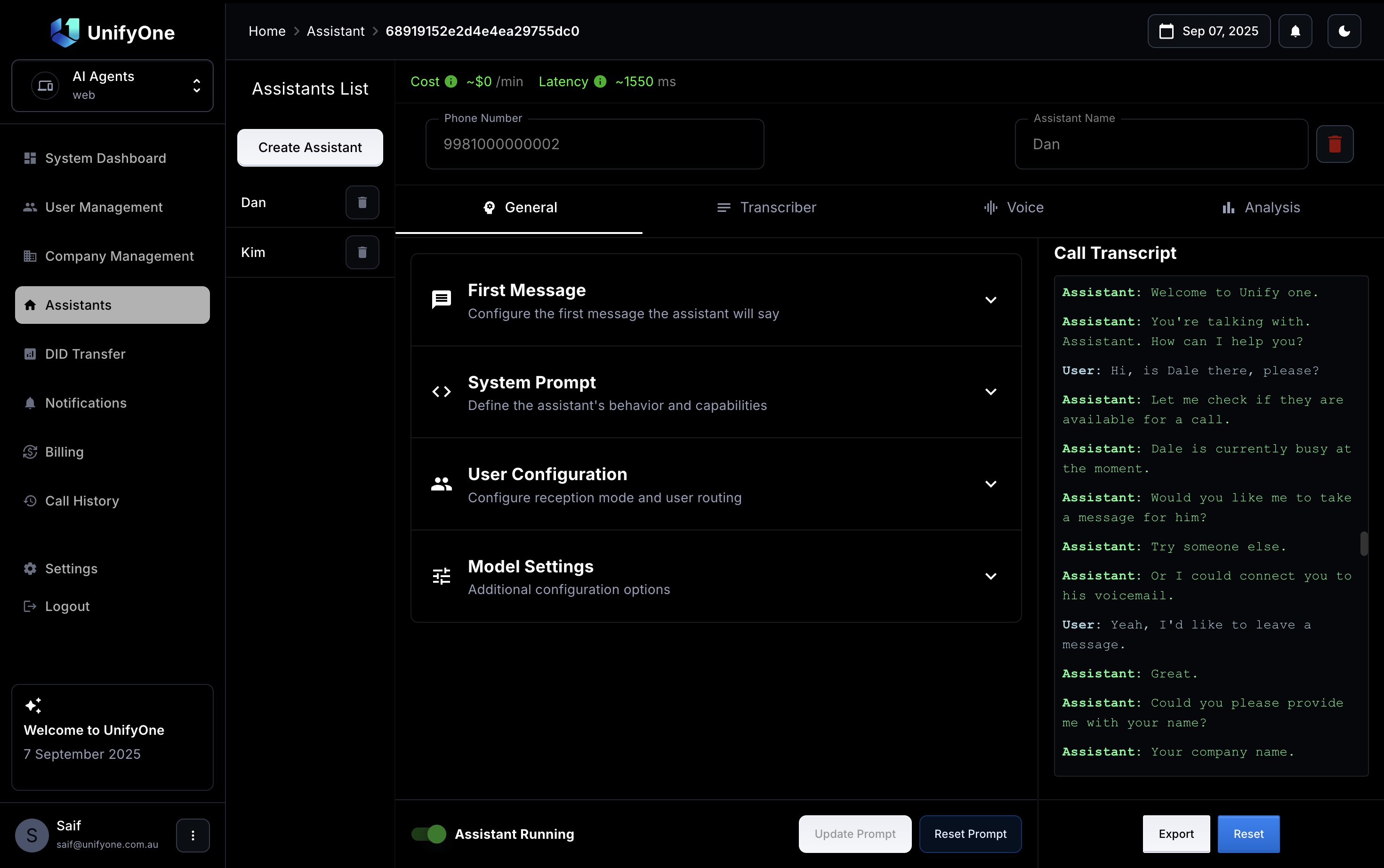Open Notifications in the sidebar menu
This screenshot has height=868, width=1384.
[x=113, y=403]
